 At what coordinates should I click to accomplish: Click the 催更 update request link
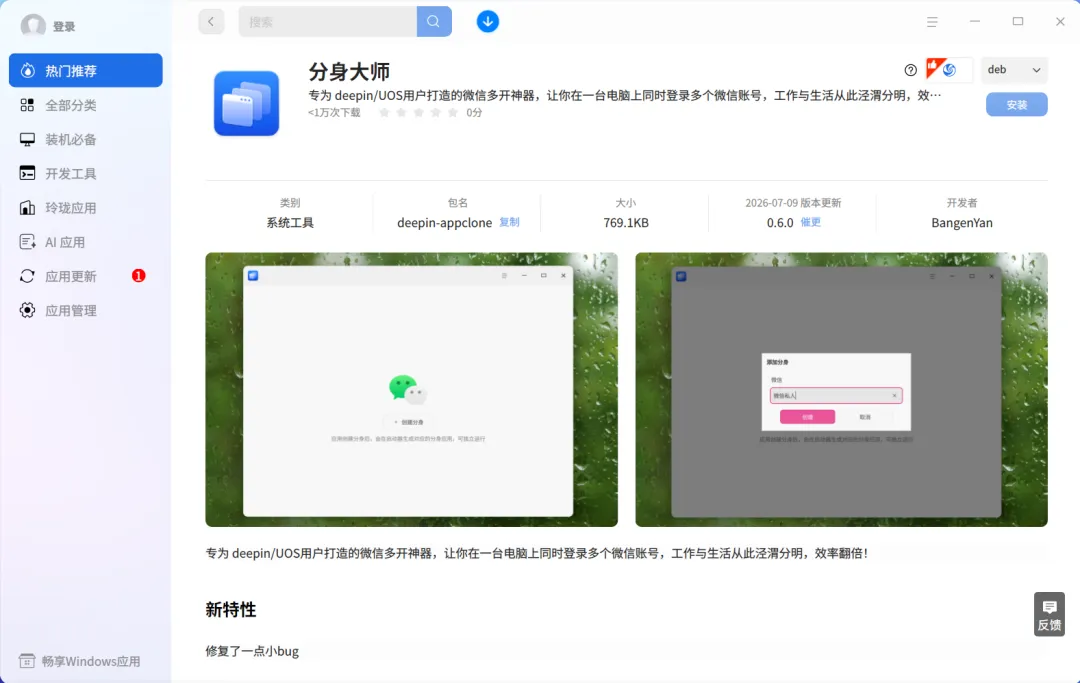click(x=811, y=222)
